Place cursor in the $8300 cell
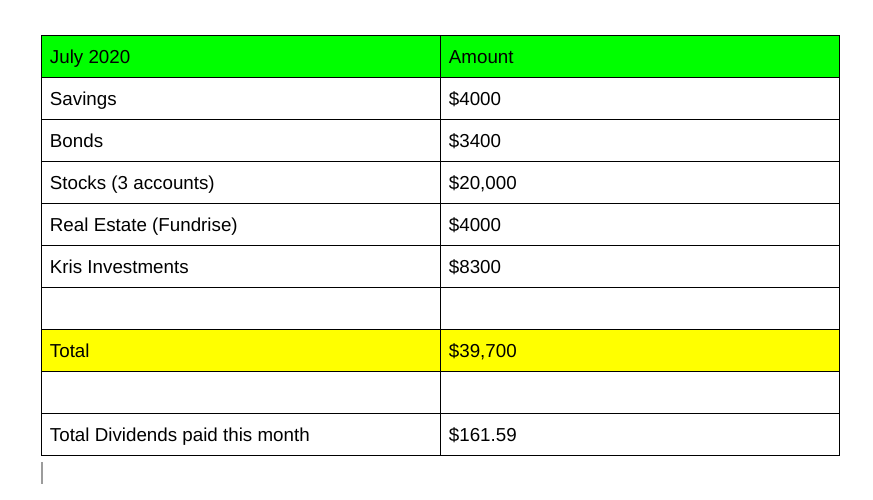Viewport: 873px width, 500px height. [639, 267]
